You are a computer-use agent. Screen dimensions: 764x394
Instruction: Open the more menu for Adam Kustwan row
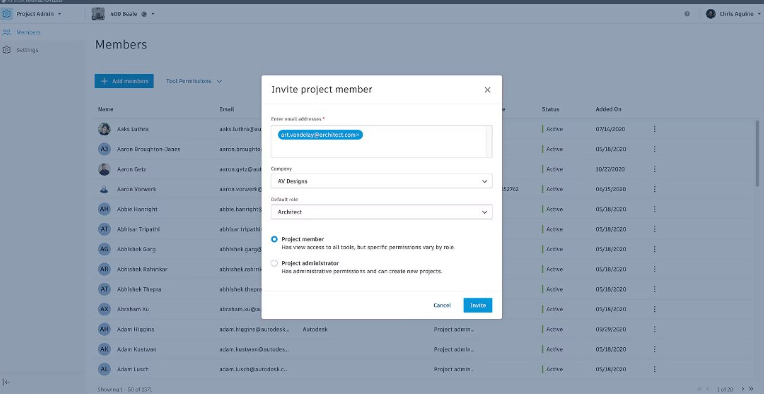(x=654, y=349)
